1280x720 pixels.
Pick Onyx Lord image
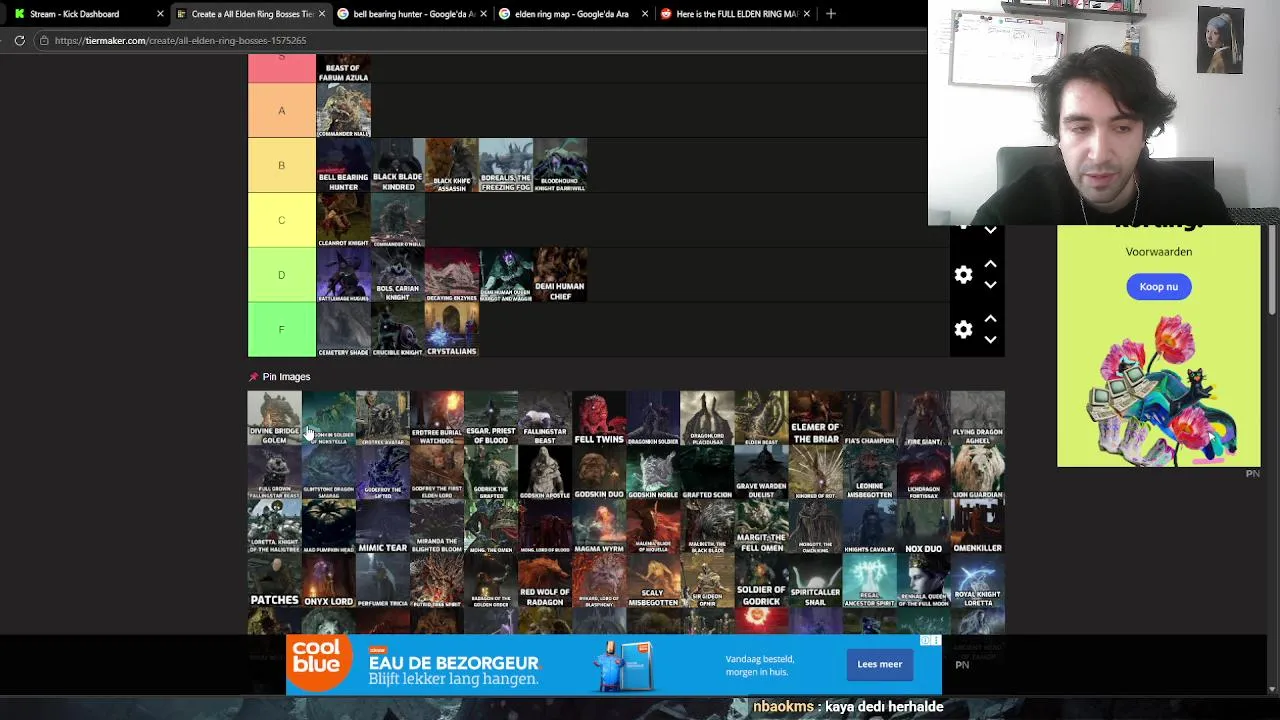328,580
